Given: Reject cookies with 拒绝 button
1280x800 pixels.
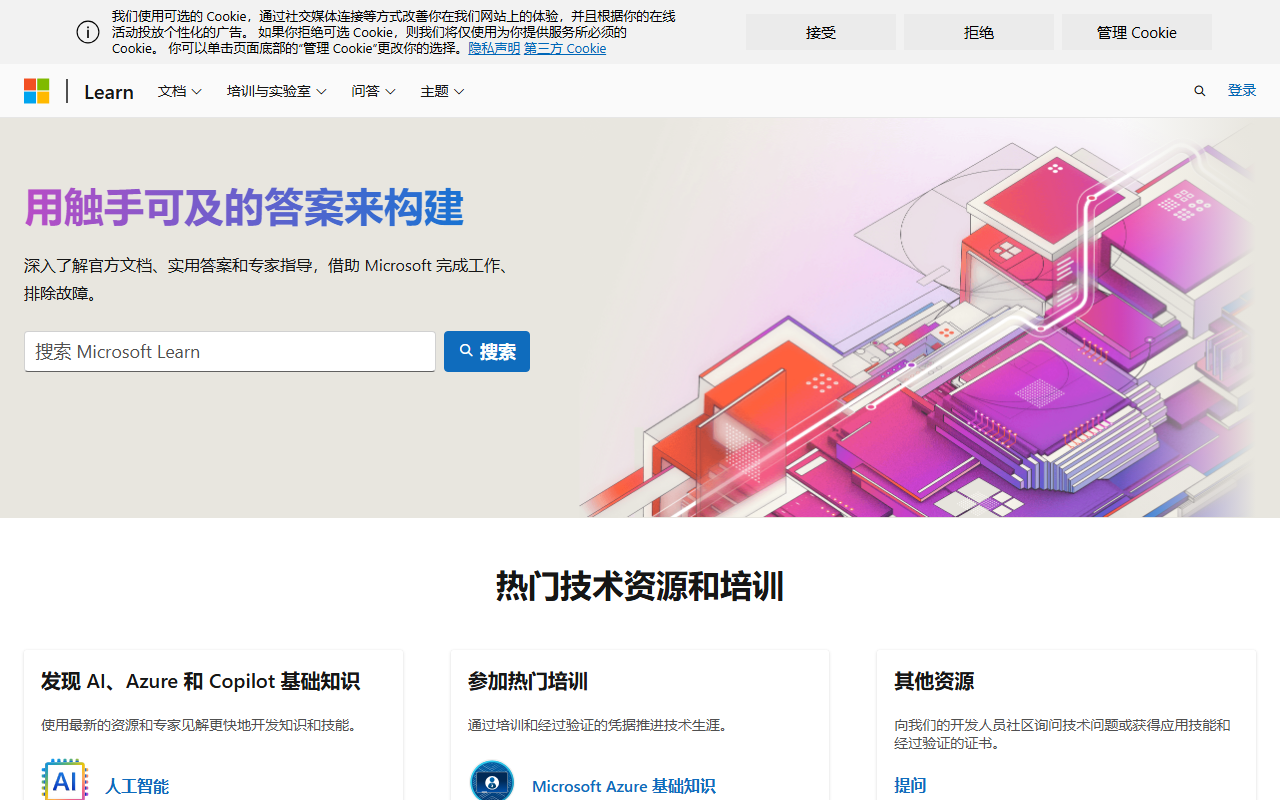Looking at the screenshot, I should point(979,32).
